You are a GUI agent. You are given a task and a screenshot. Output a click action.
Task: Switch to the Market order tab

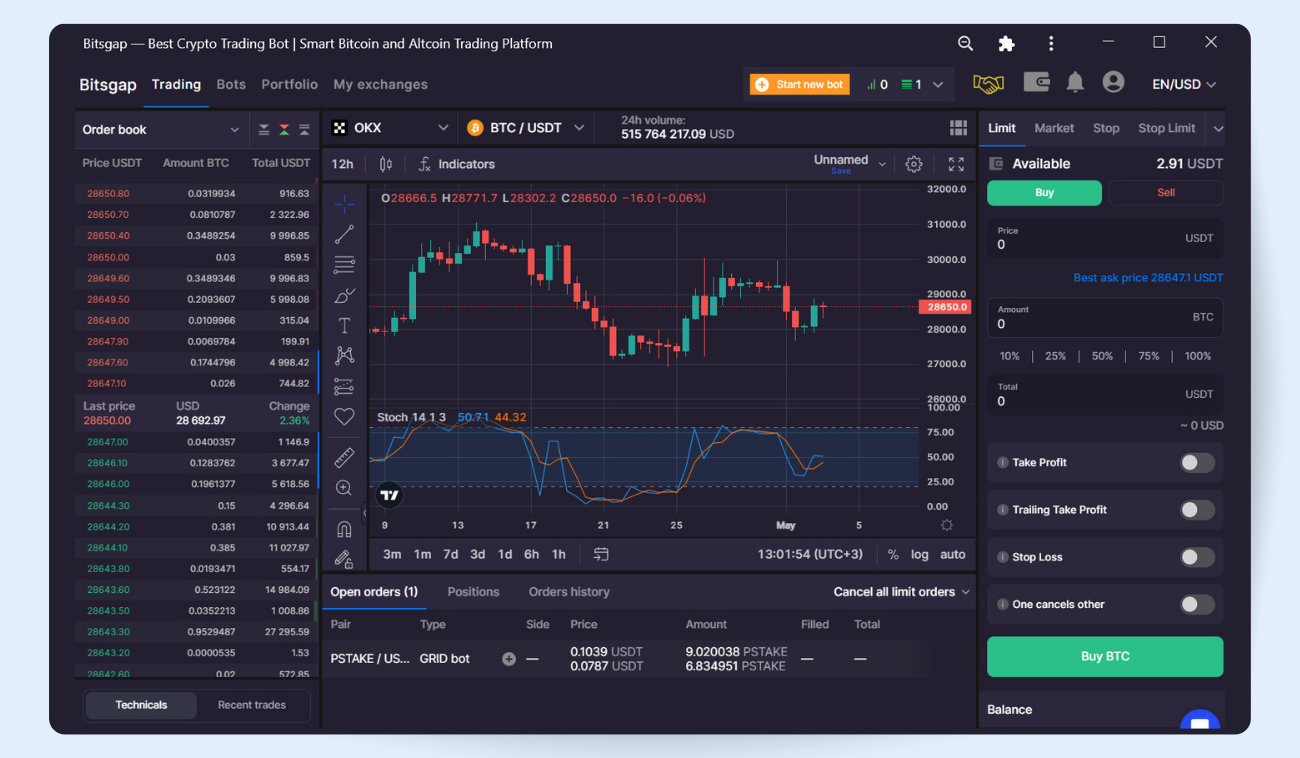[1054, 128]
